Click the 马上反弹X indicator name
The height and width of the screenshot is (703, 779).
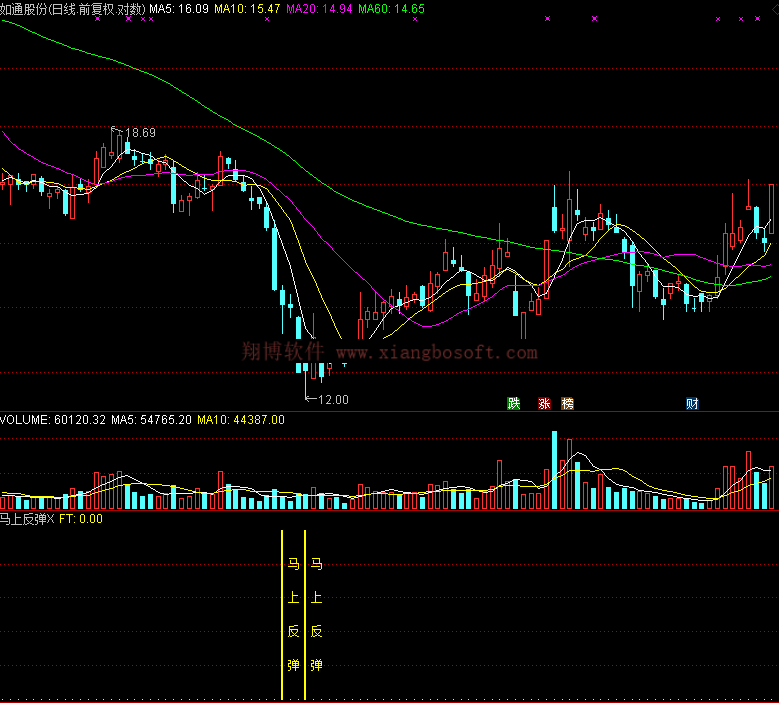[x=27, y=519]
